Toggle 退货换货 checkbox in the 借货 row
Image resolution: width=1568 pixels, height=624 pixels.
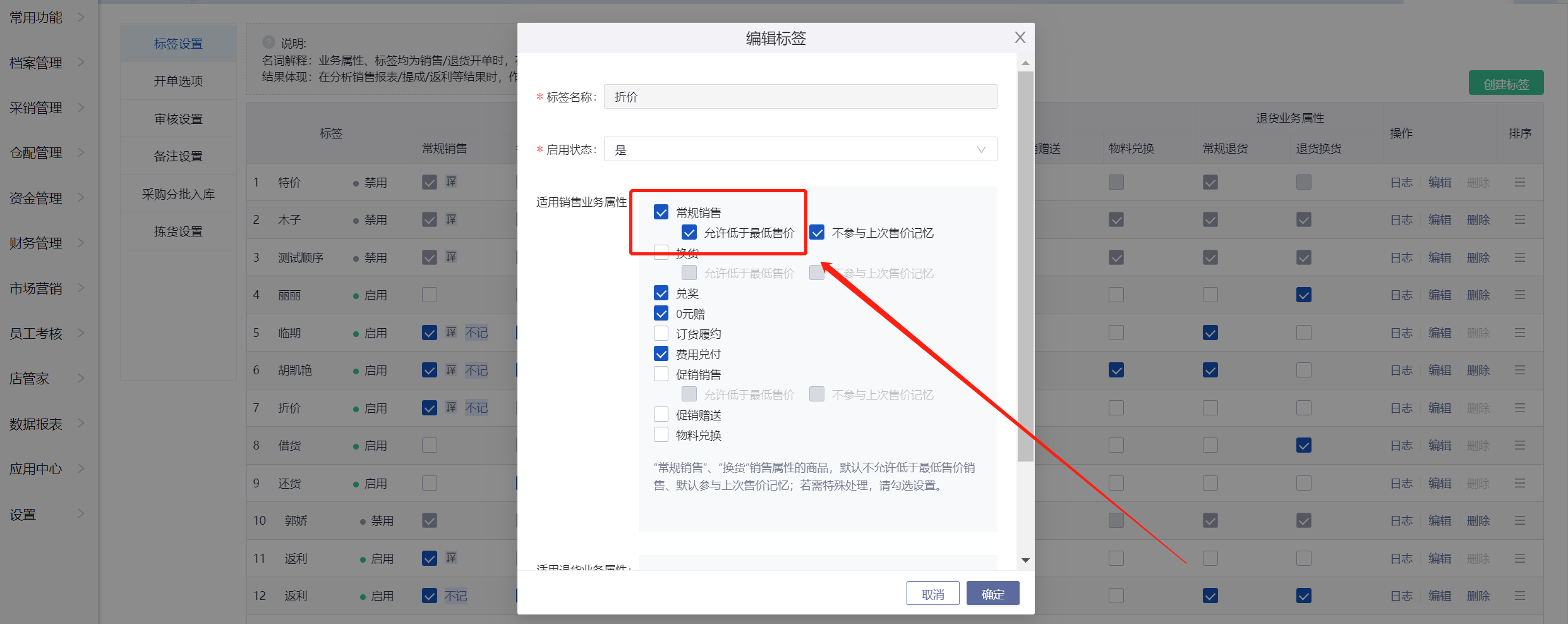1303,445
